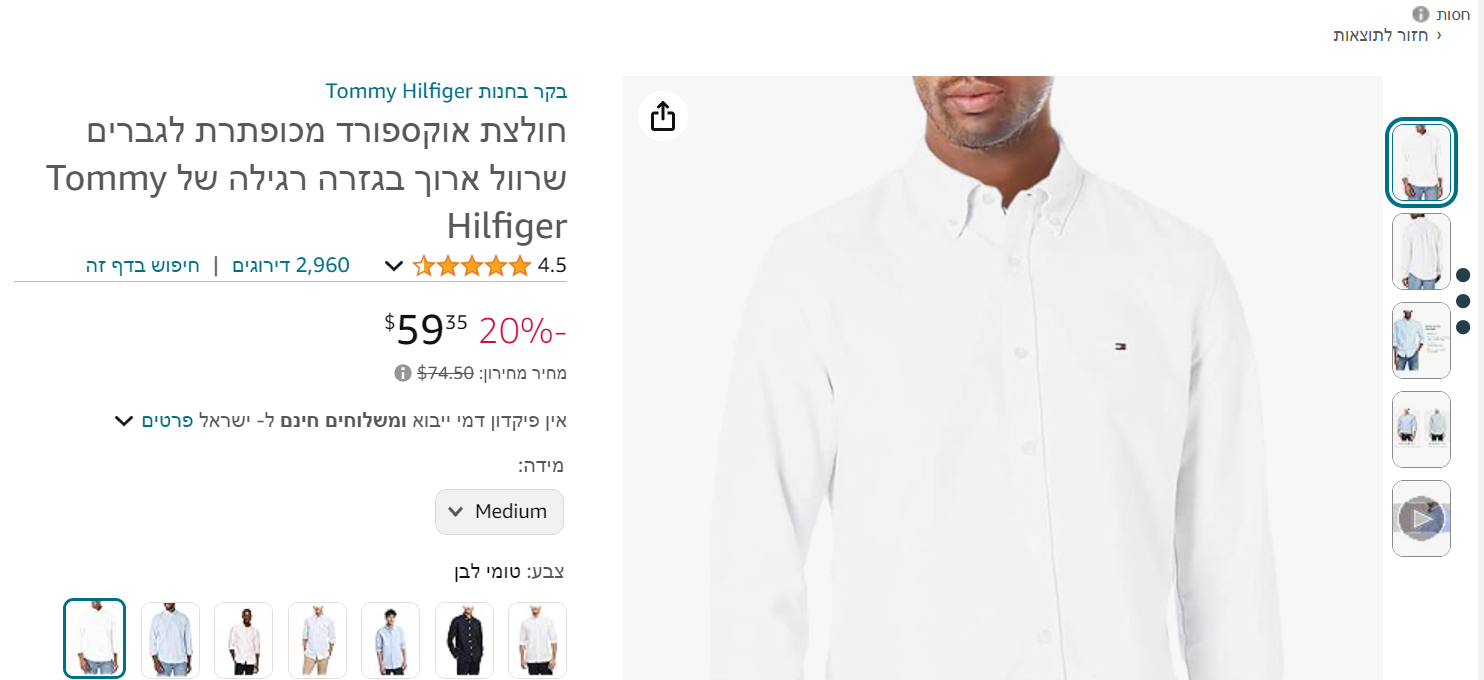Select the shirt with khaki pants swatch

pos(317,640)
